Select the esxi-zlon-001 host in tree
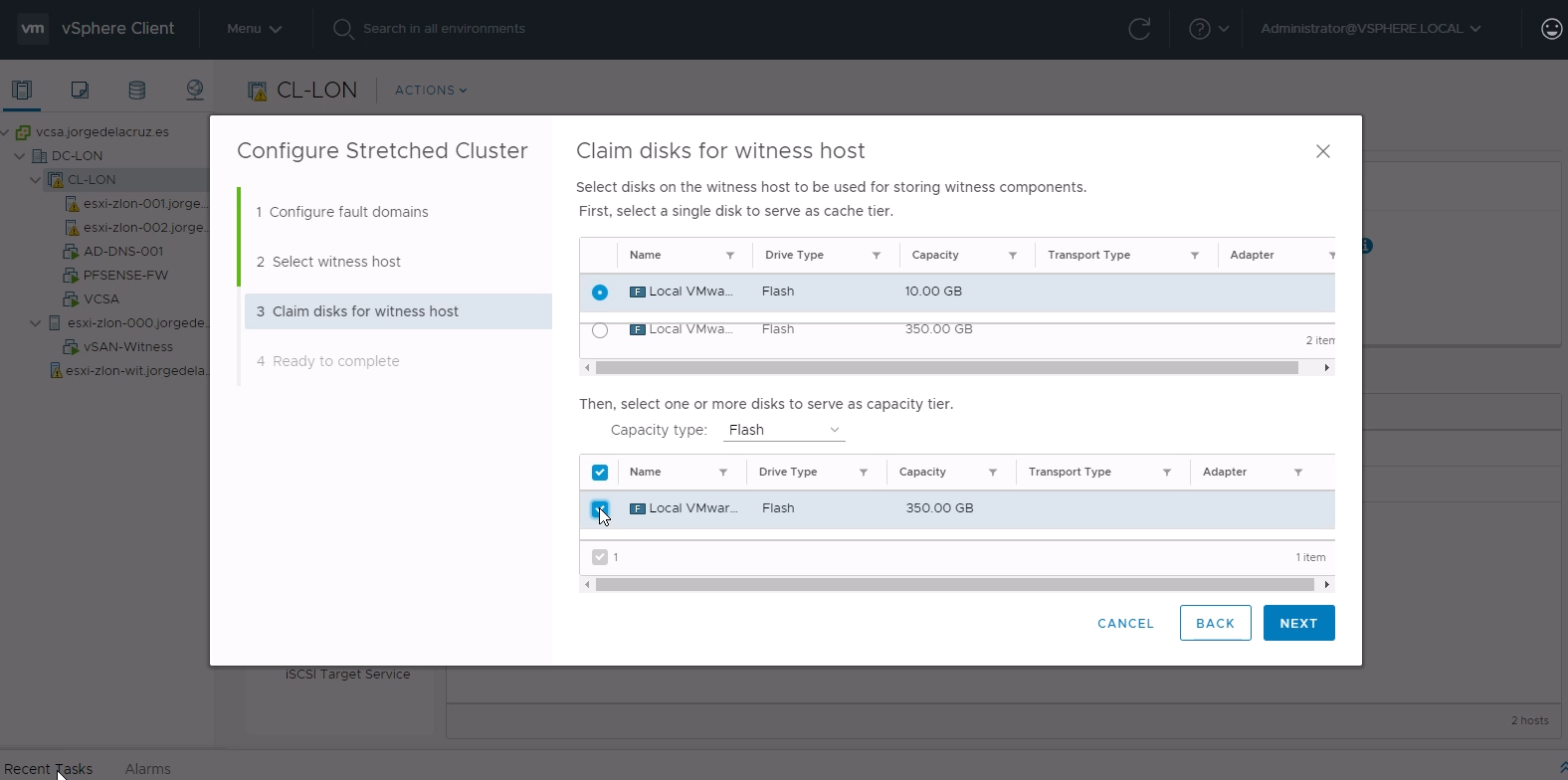Screen dimensions: 1568x780 coord(146,204)
